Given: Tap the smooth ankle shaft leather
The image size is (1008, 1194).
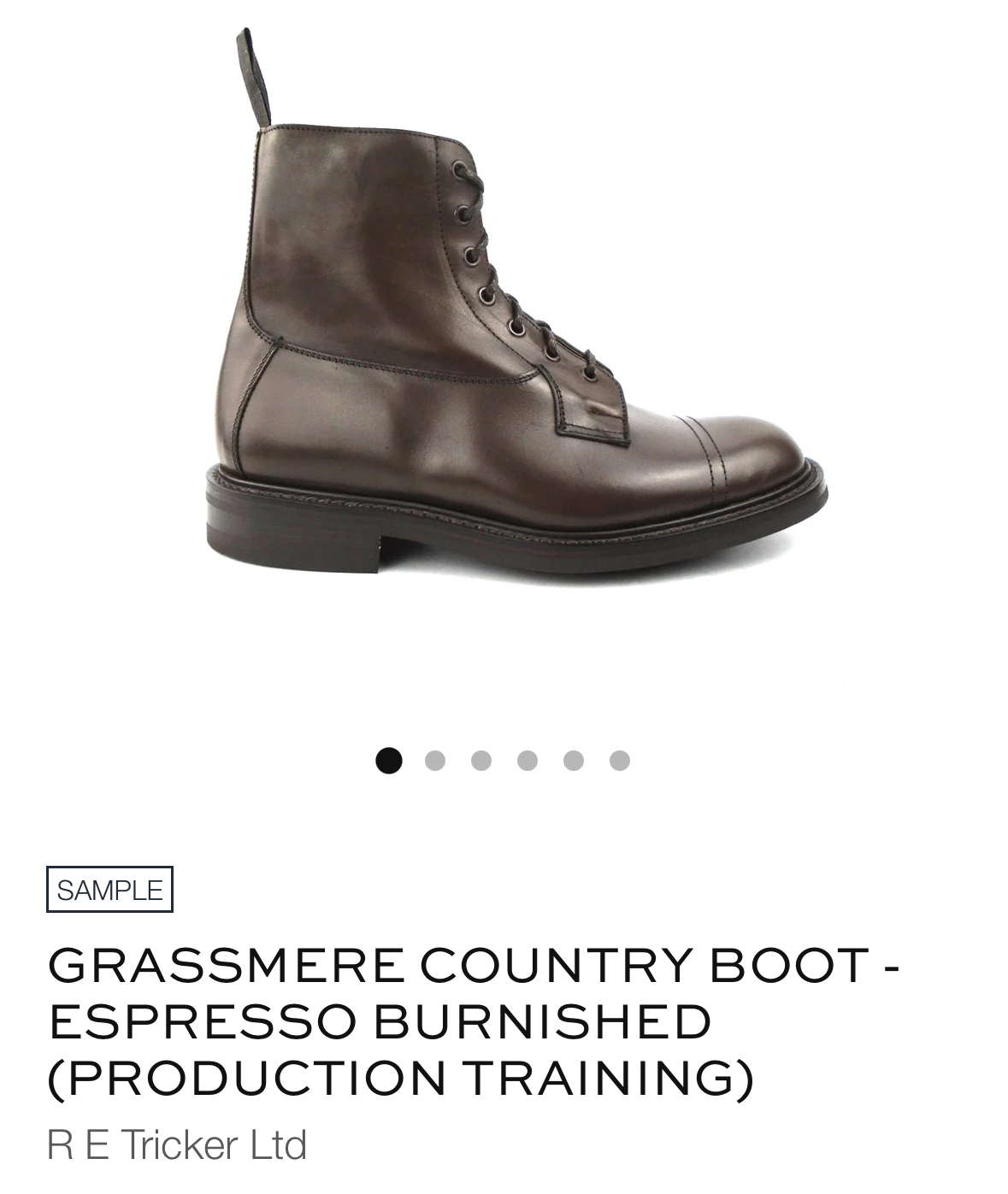Looking at the screenshot, I should 342,239.
